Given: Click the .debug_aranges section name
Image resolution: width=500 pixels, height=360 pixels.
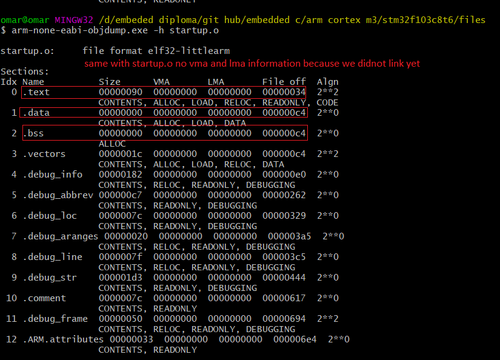Looking at the screenshot, I should 61,237.
